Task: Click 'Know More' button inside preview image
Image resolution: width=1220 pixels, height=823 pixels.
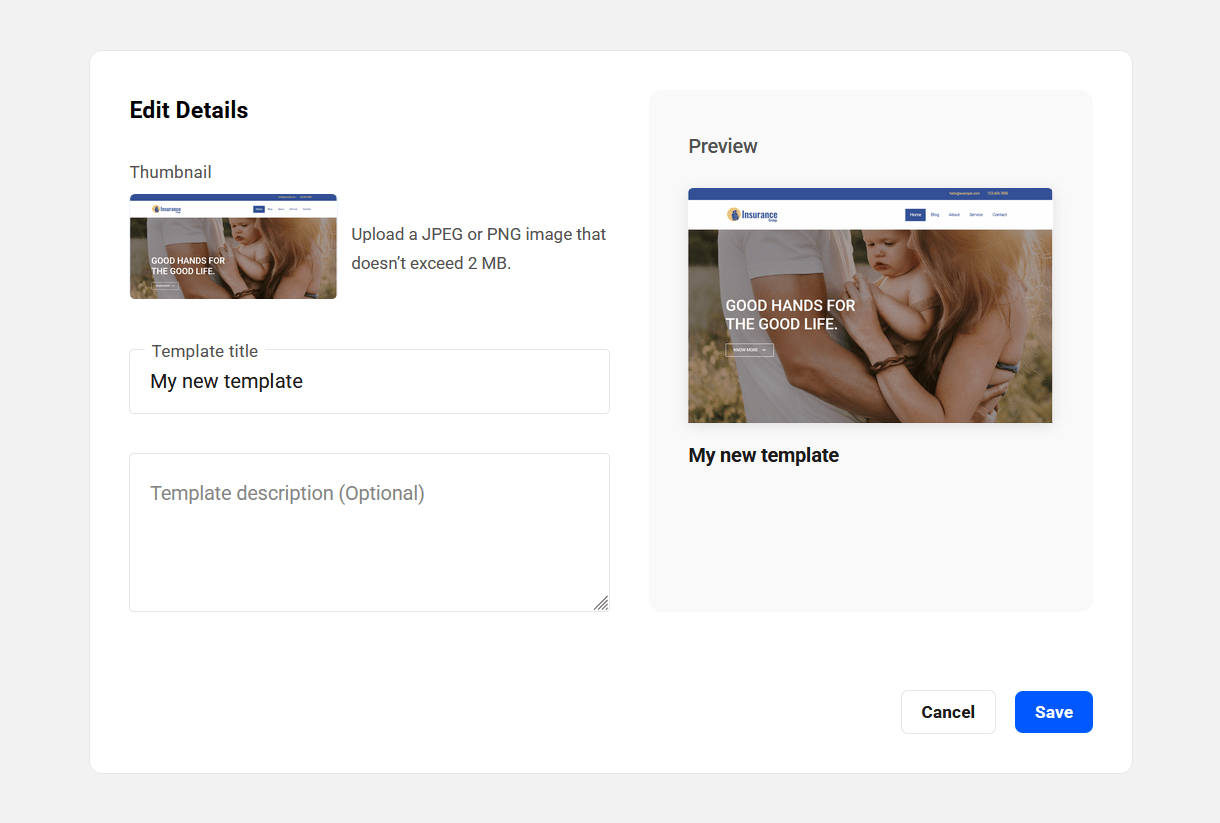Action: [749, 350]
